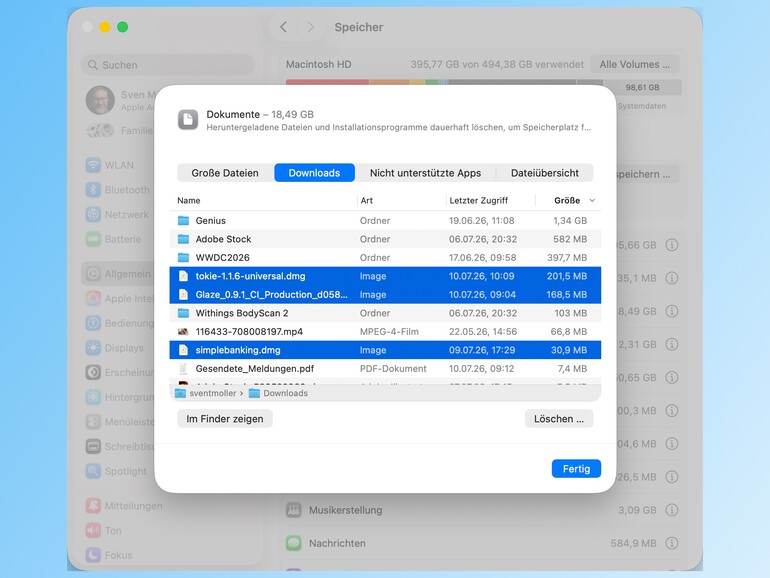Image resolution: width=770 pixels, height=578 pixels.
Task: Open info button next to Musikerstellung size
Action: 672,510
